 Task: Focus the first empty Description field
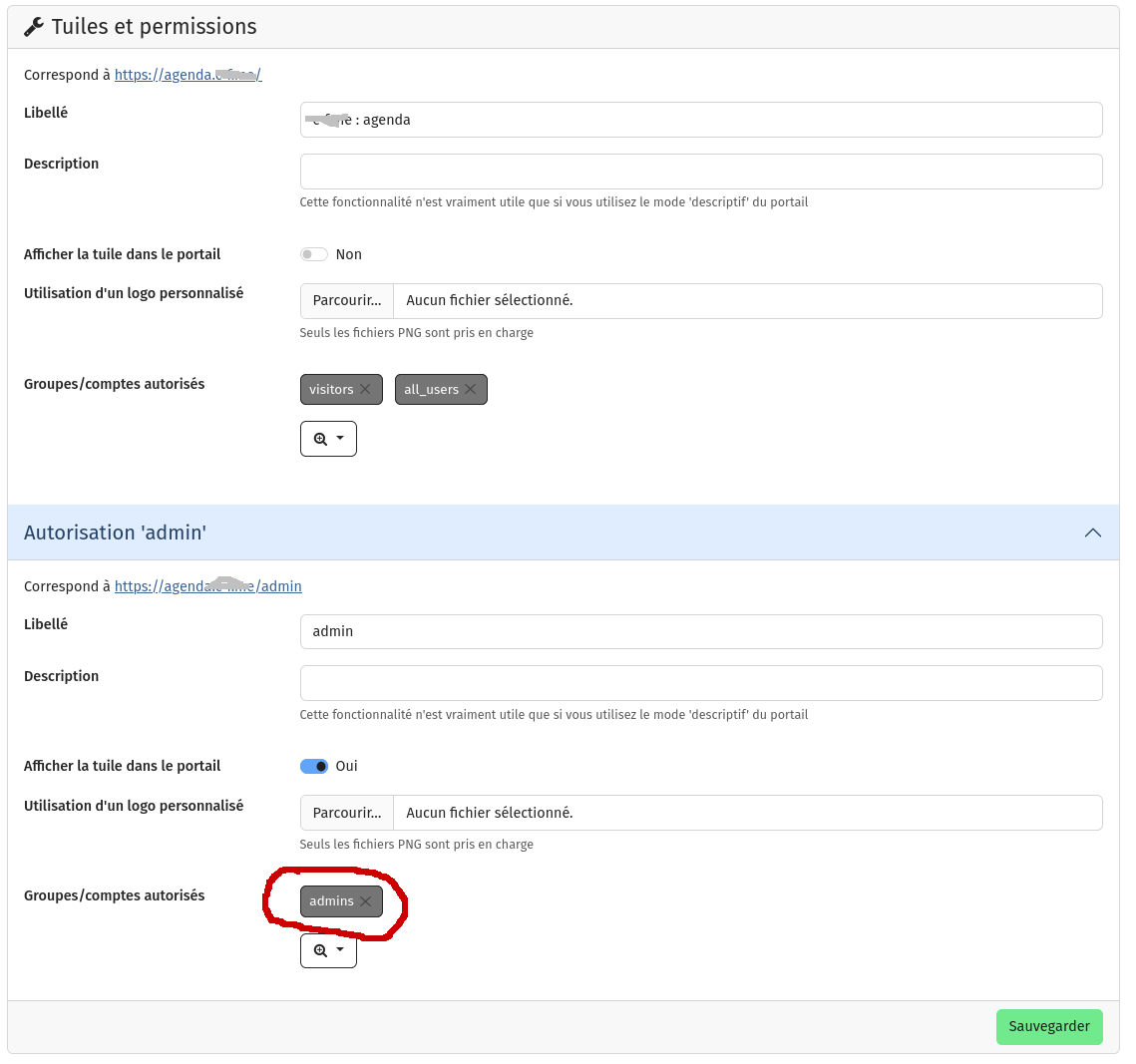(700, 172)
